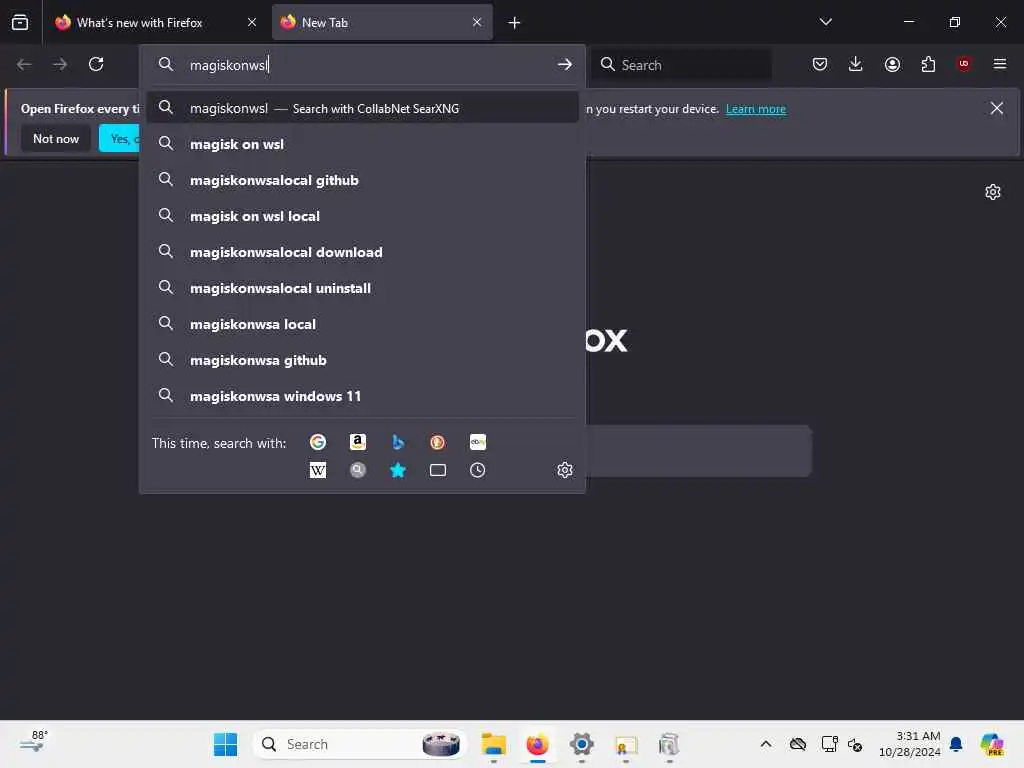Reload the current page
This screenshot has height=768, width=1024.
point(96,64)
